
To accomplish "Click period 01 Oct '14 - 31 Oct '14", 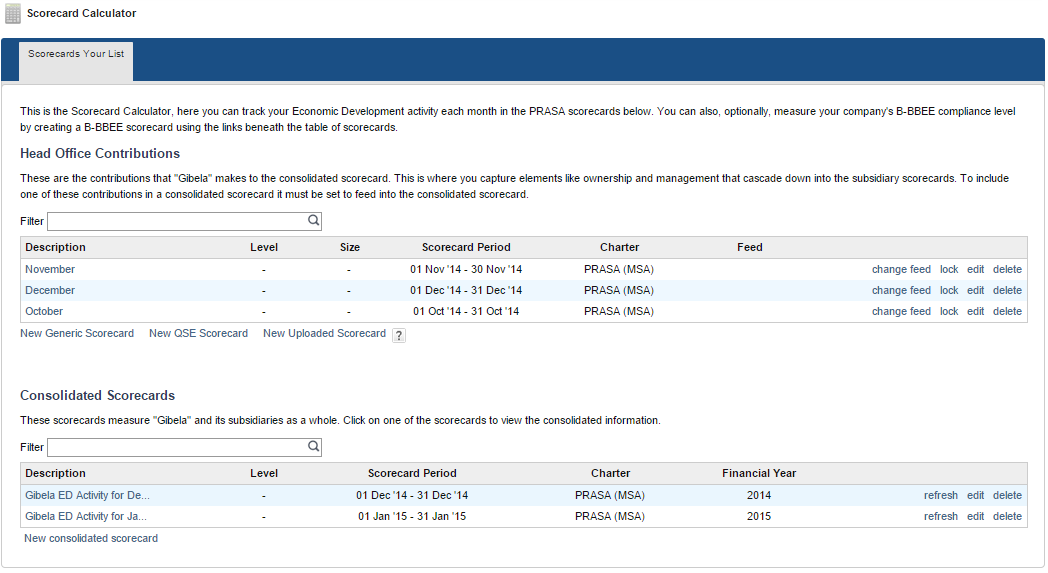I will 466,312.
